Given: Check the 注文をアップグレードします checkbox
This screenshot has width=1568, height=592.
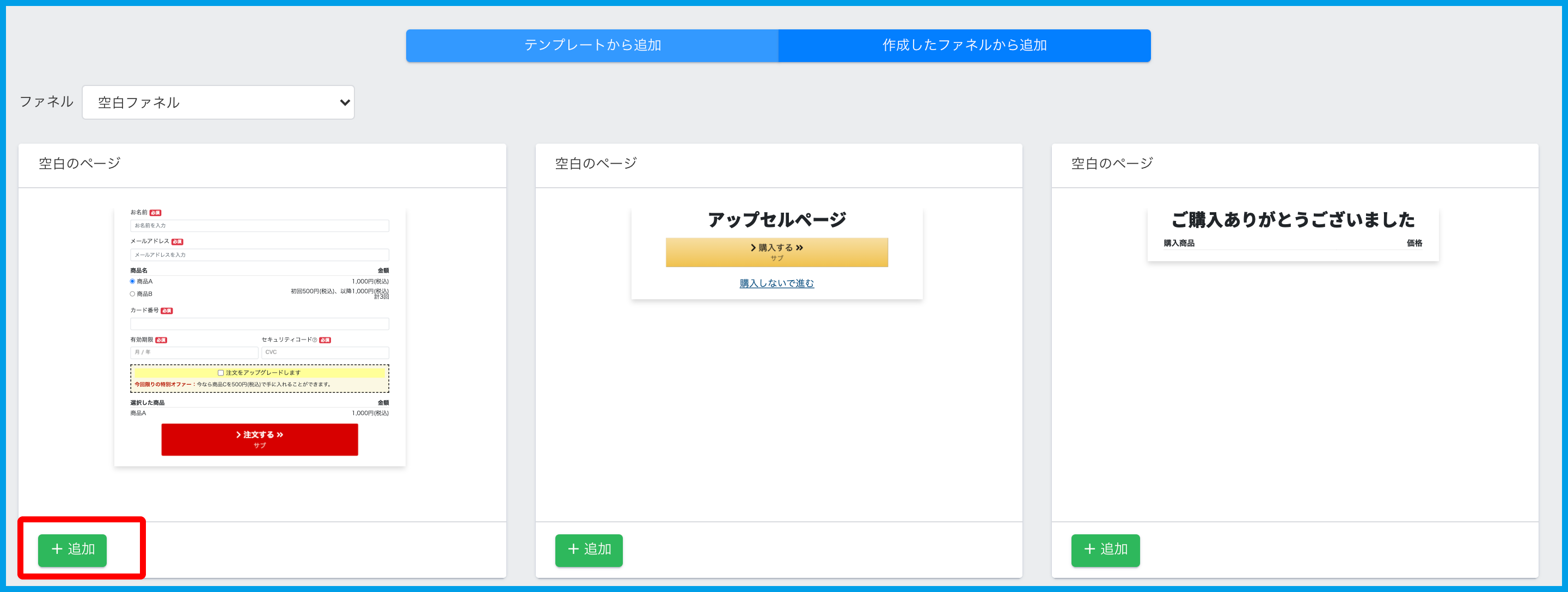Looking at the screenshot, I should (220, 372).
